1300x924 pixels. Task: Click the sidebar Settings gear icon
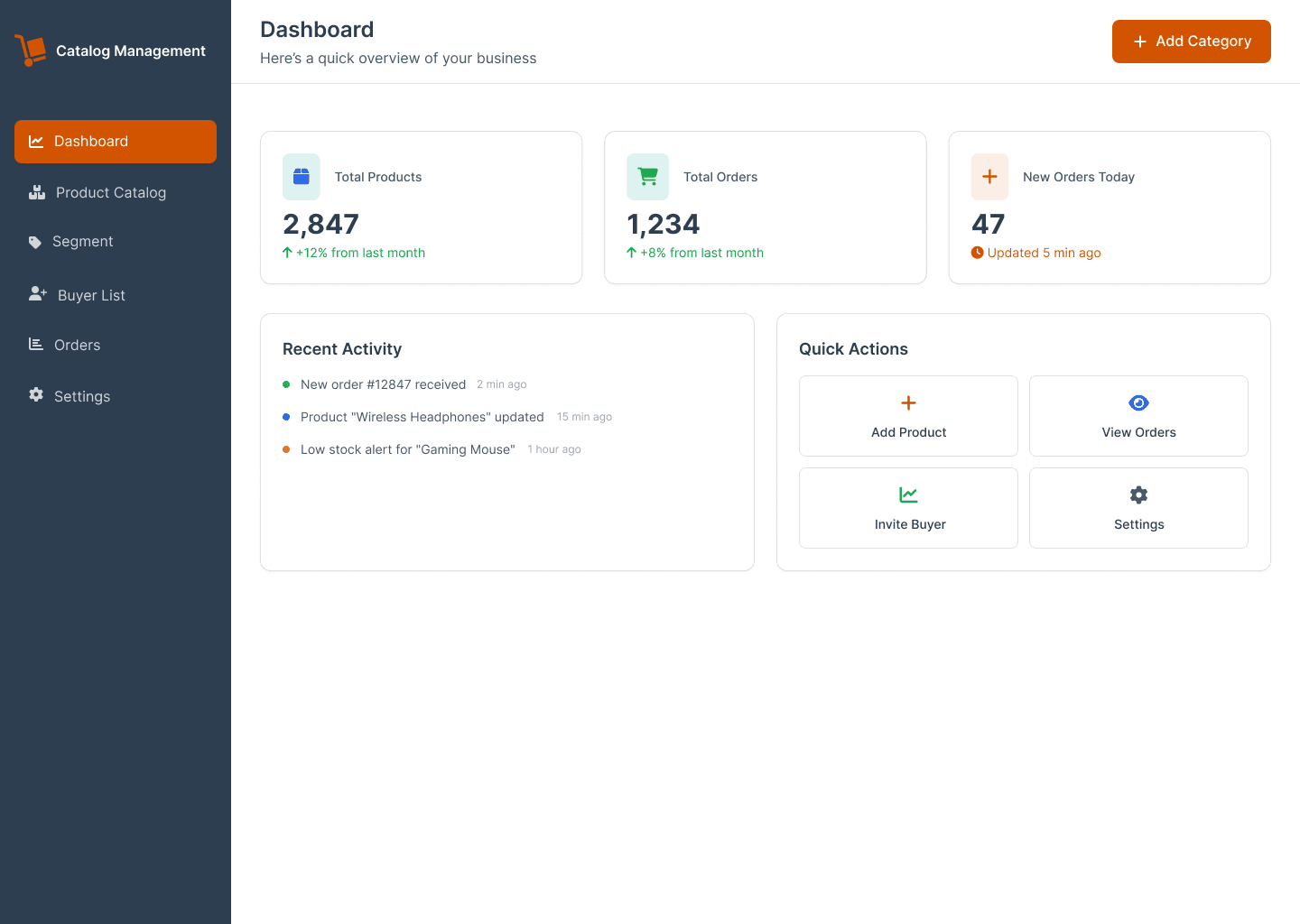tap(36, 395)
